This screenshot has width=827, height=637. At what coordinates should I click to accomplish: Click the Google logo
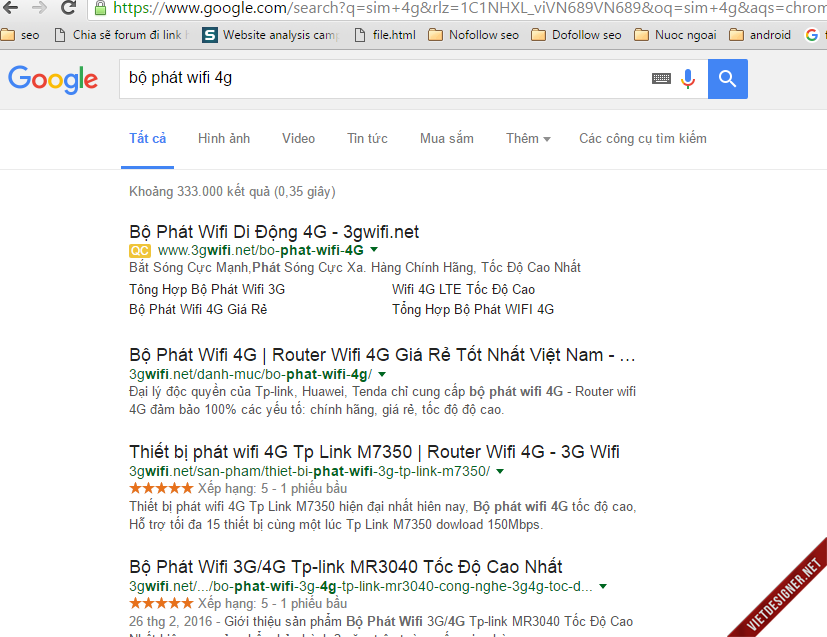point(53,80)
